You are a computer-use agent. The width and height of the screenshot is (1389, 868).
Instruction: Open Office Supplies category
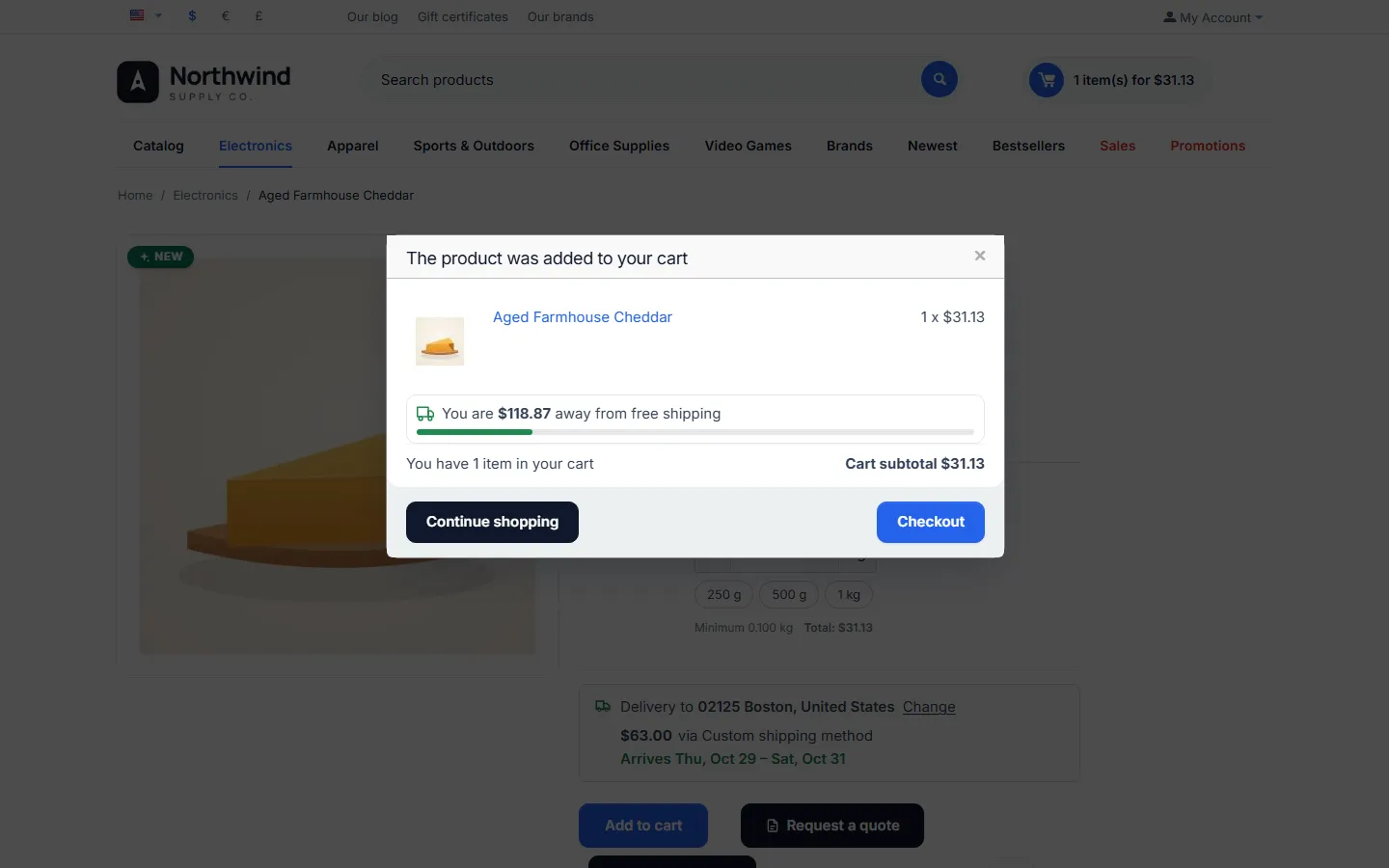619,146
